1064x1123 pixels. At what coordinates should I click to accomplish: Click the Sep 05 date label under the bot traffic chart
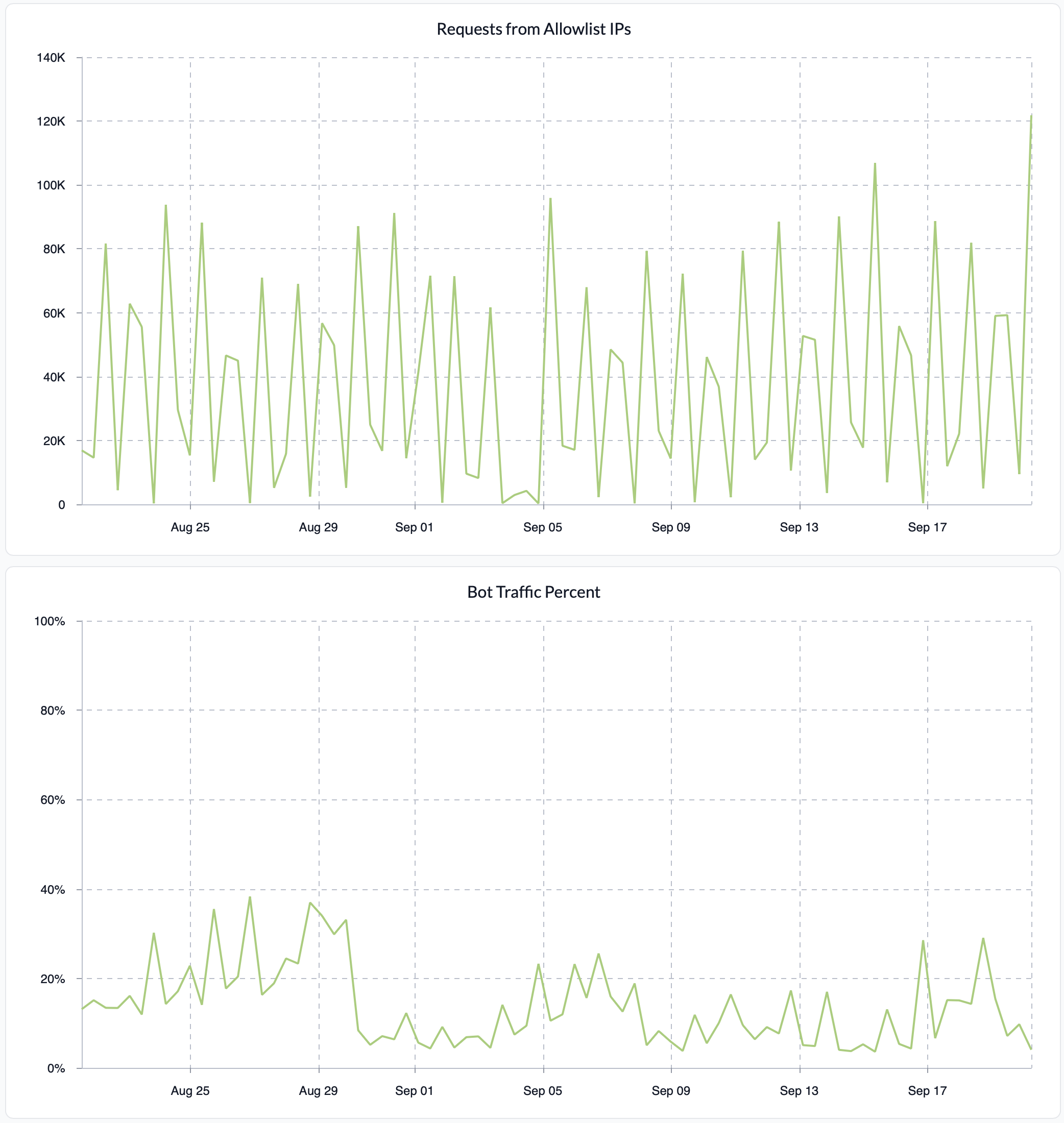542,1091
